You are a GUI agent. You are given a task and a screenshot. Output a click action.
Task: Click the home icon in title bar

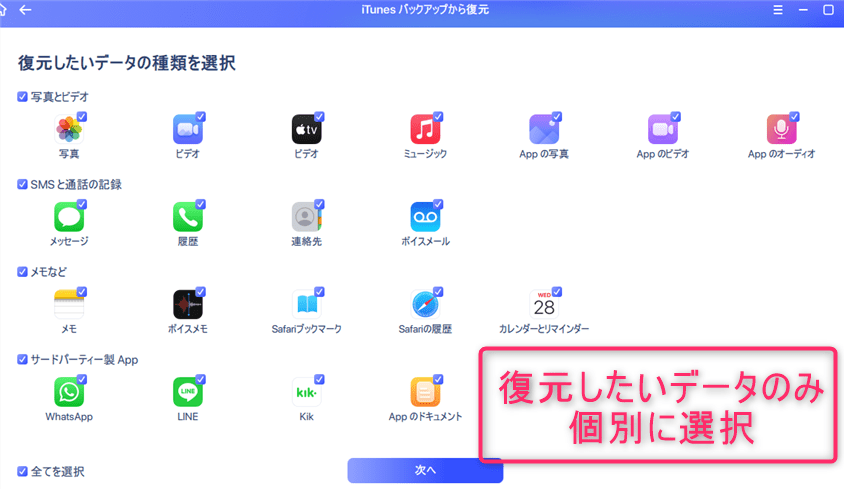[x=2, y=10]
